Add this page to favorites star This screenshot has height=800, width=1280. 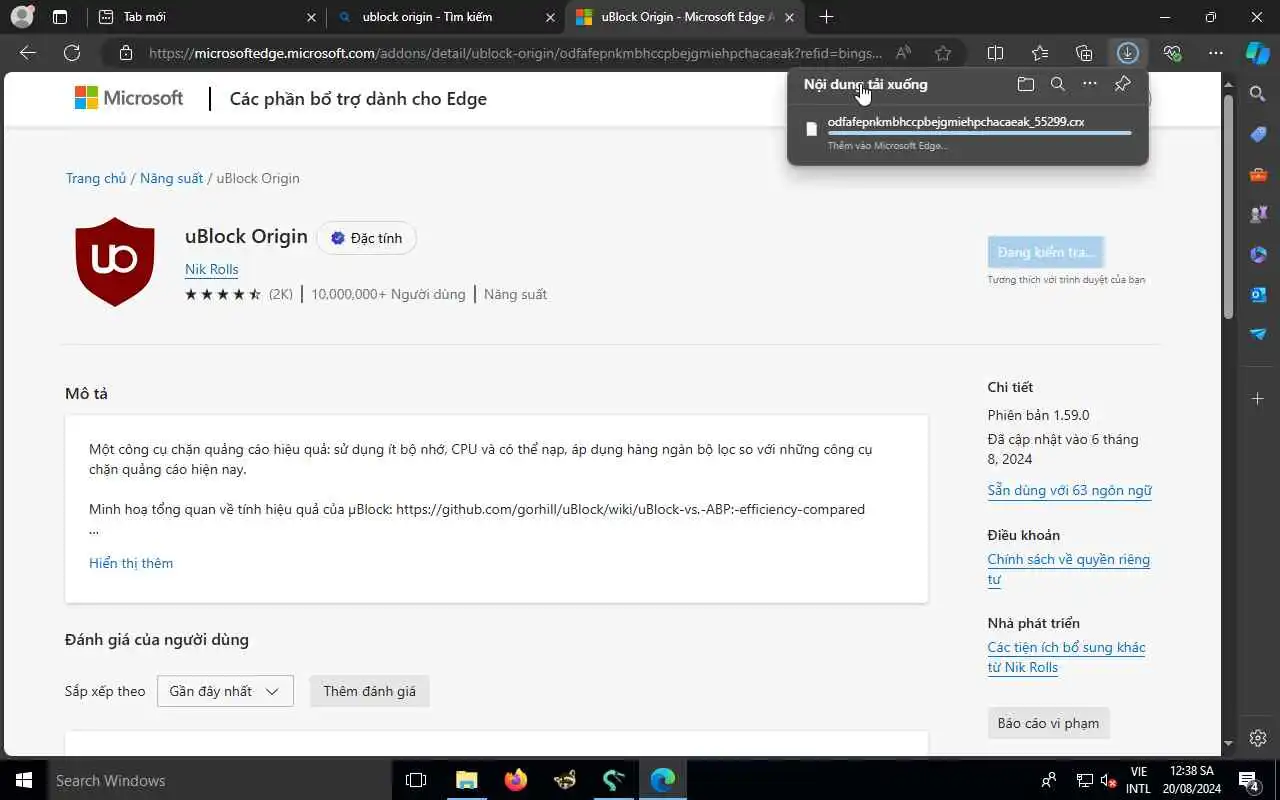pyautogui.click(x=942, y=53)
